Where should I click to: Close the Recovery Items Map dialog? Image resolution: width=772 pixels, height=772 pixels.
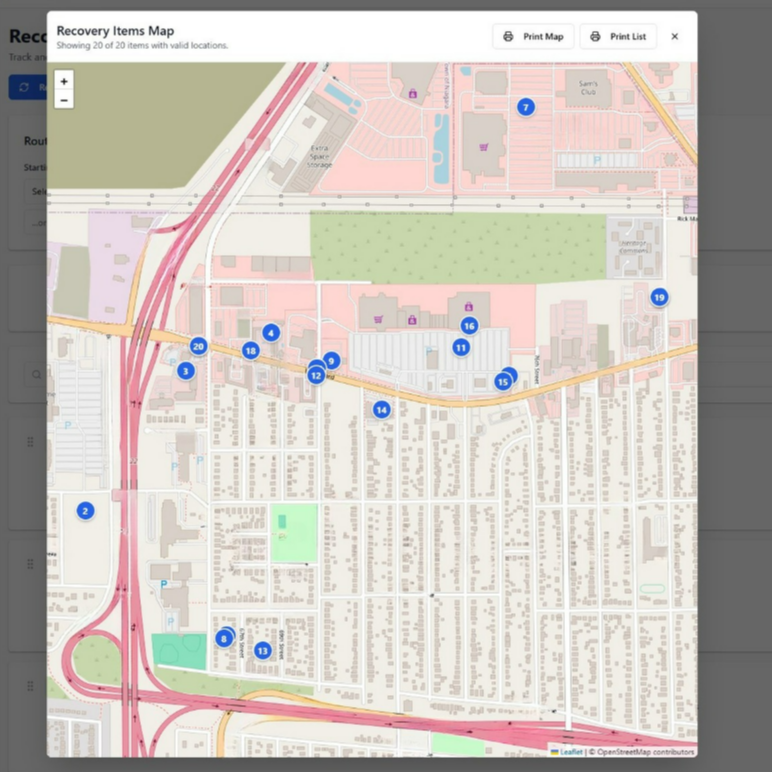(675, 36)
